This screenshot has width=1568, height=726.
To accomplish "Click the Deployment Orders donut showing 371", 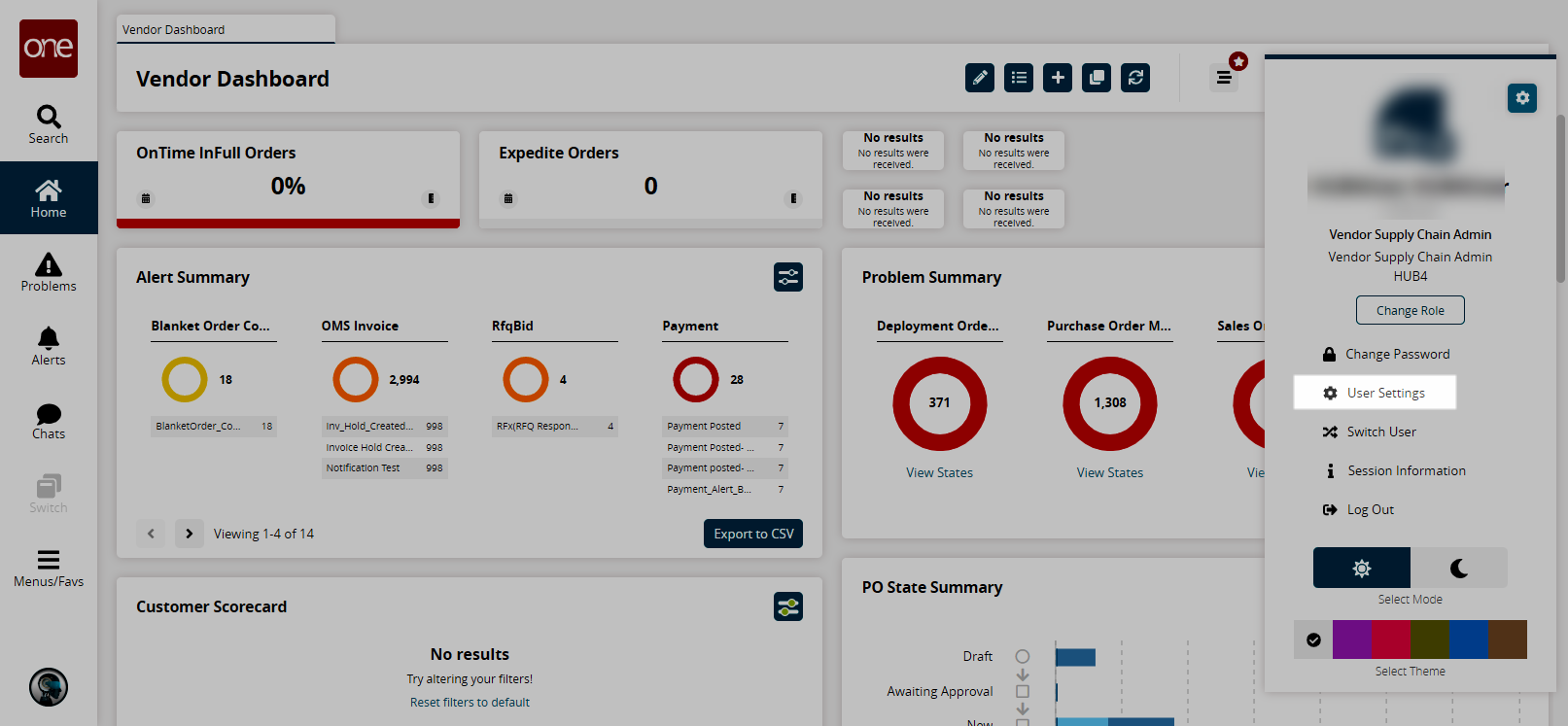I will click(940, 403).
